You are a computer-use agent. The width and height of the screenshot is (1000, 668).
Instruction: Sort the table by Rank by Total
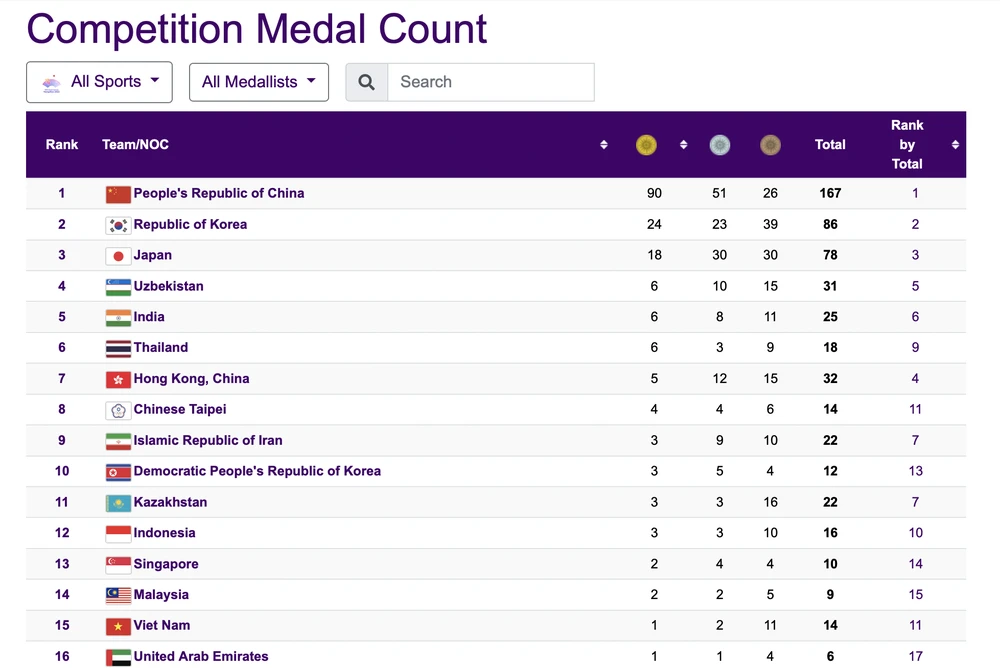[955, 145]
